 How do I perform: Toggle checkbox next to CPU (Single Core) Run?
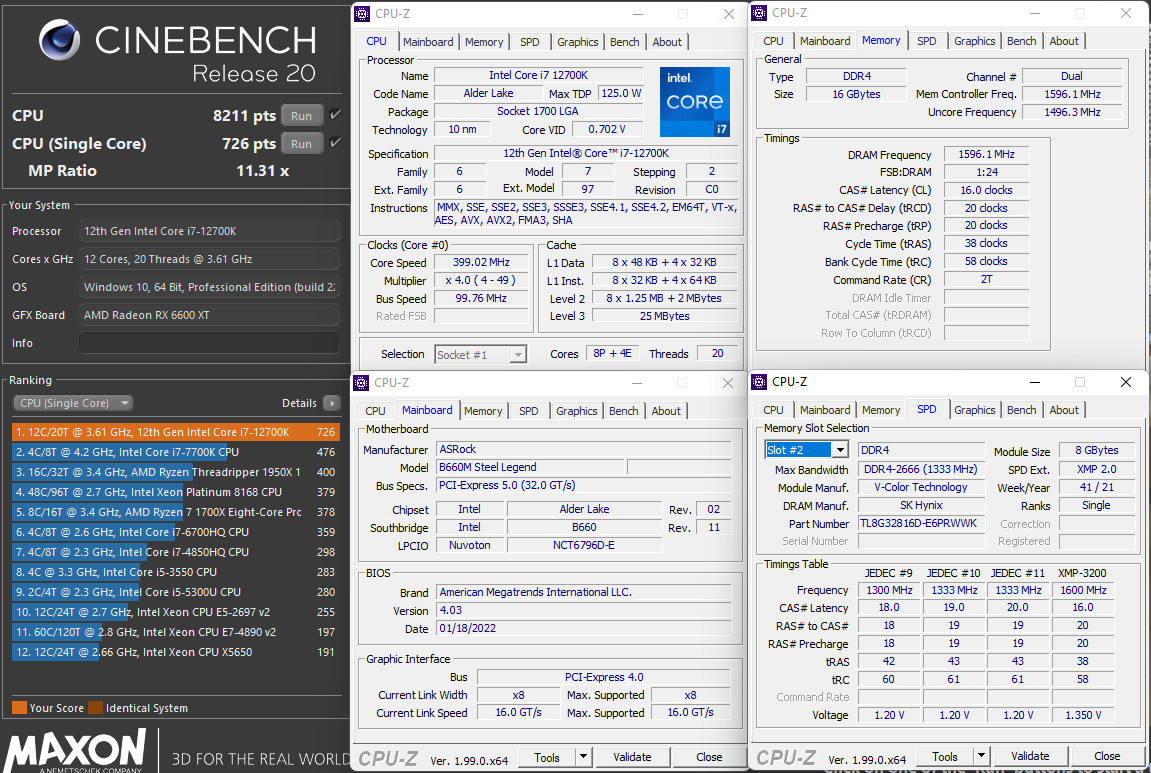(335, 142)
